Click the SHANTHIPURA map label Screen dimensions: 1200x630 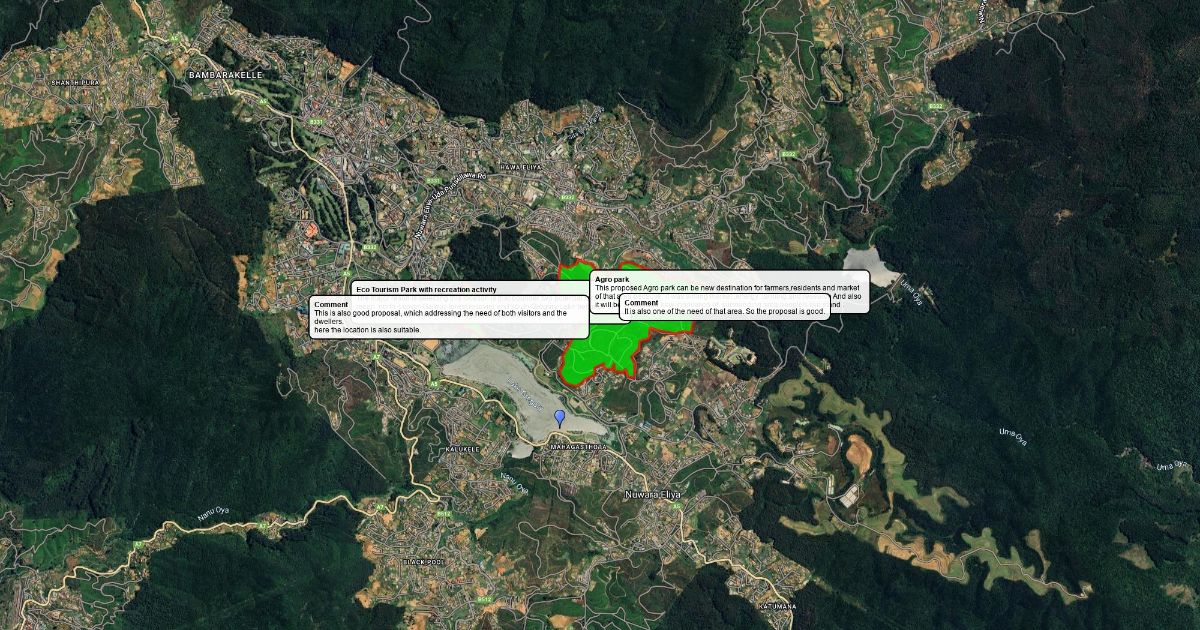click(x=77, y=82)
